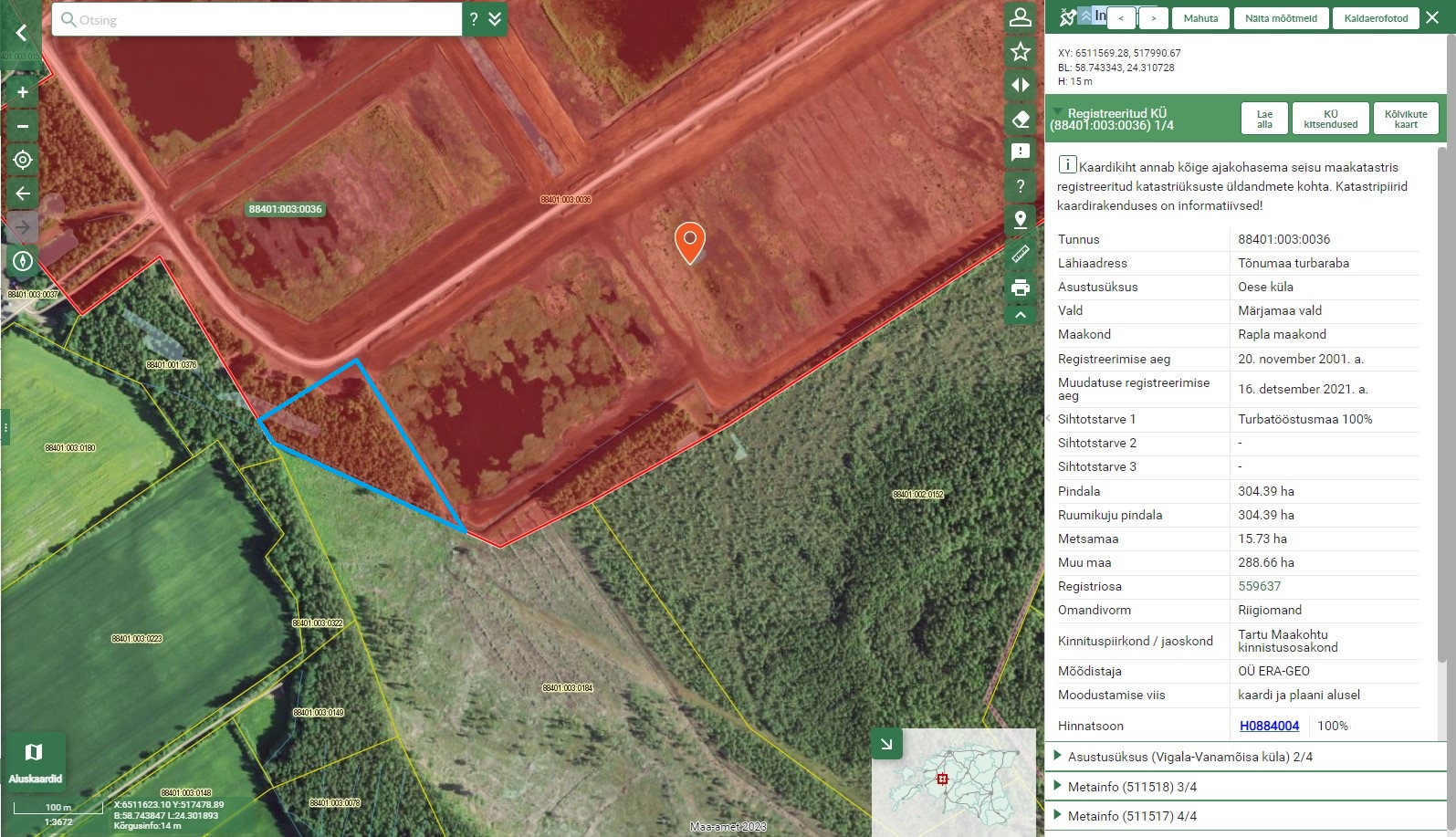Open the measuring ruler tool
Viewport: 1456px width, 837px height.
click(x=1021, y=254)
